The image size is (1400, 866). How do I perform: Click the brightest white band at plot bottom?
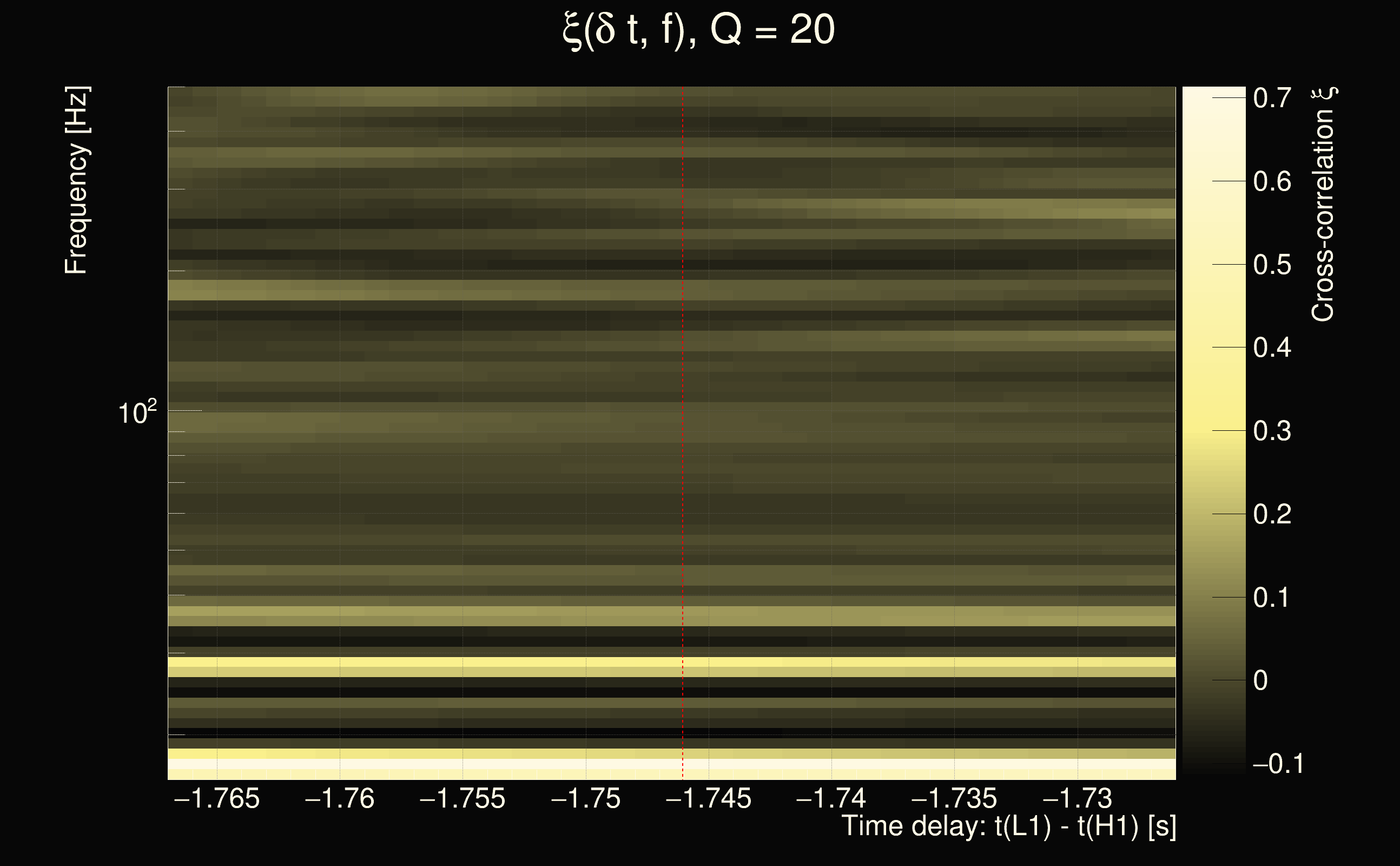tap(572, 765)
